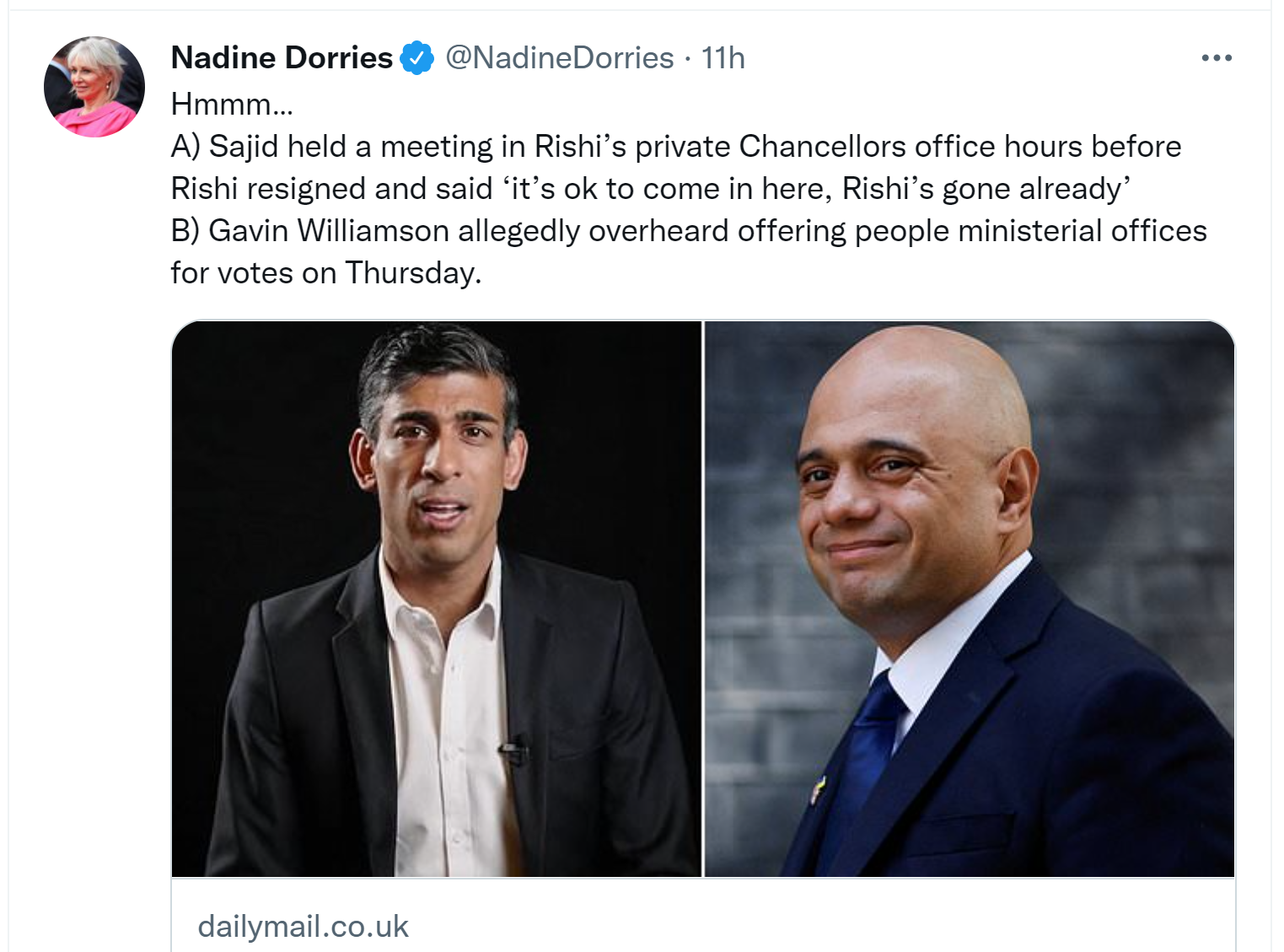Click the blue verified checkmark badge
The height and width of the screenshot is (952, 1284).
(416, 58)
